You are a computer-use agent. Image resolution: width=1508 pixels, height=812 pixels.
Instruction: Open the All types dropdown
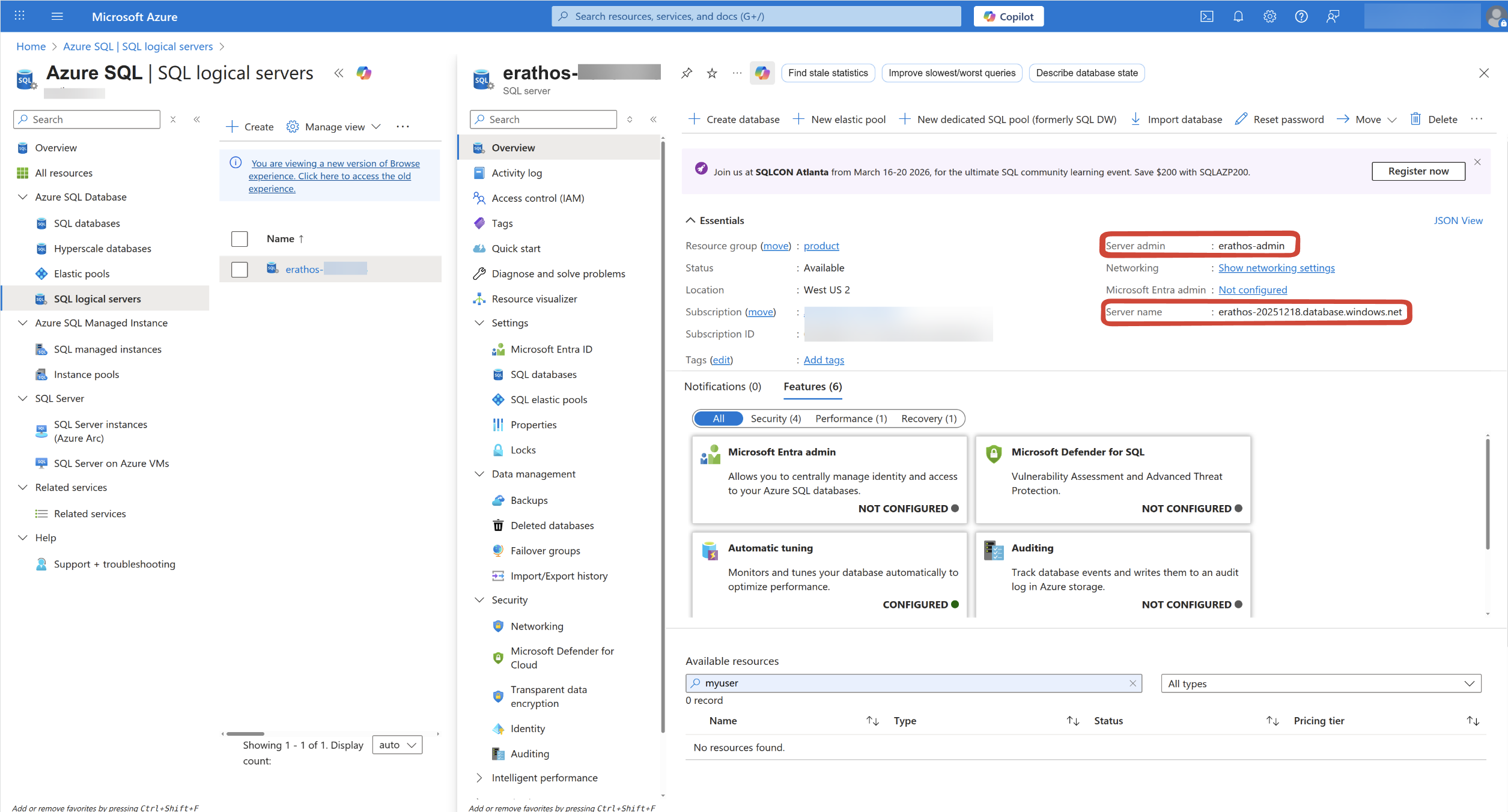coord(1321,683)
